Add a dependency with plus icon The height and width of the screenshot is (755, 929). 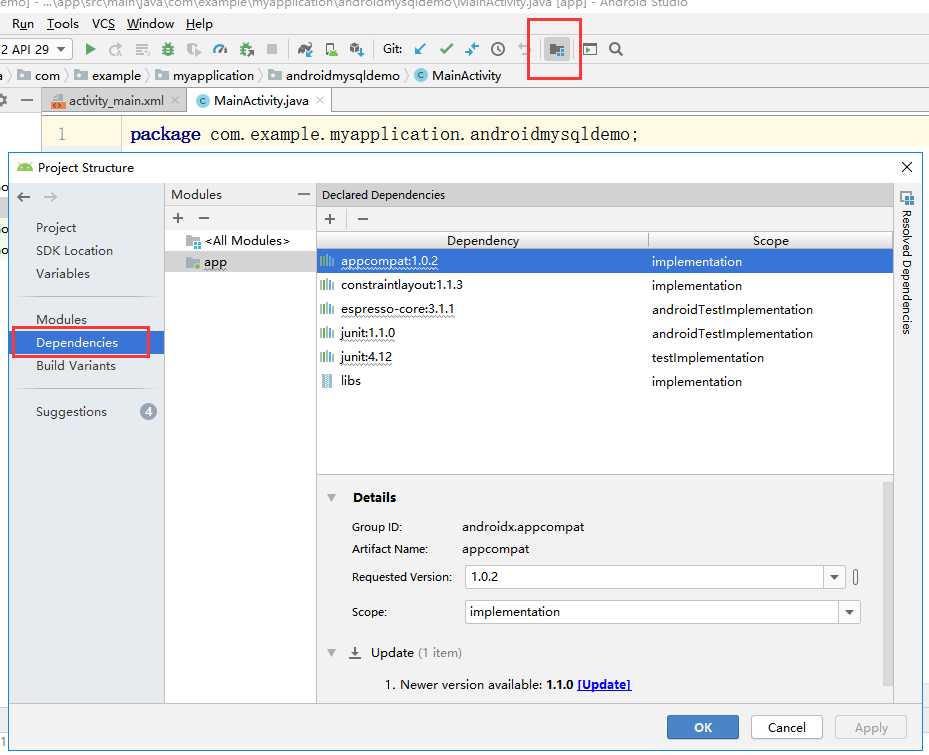coord(330,219)
